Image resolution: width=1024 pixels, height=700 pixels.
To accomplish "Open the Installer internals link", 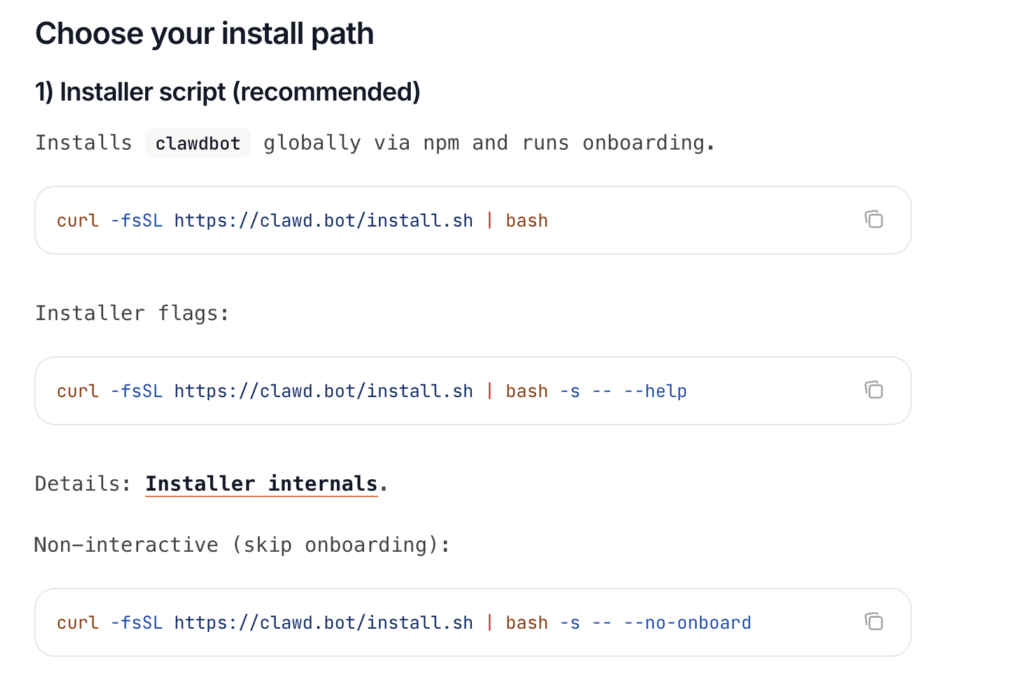I will (x=261, y=484).
